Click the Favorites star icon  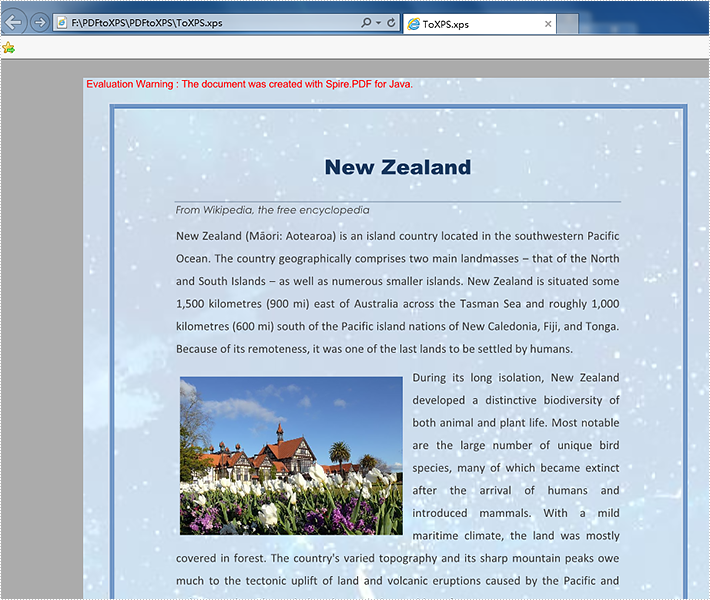point(8,48)
